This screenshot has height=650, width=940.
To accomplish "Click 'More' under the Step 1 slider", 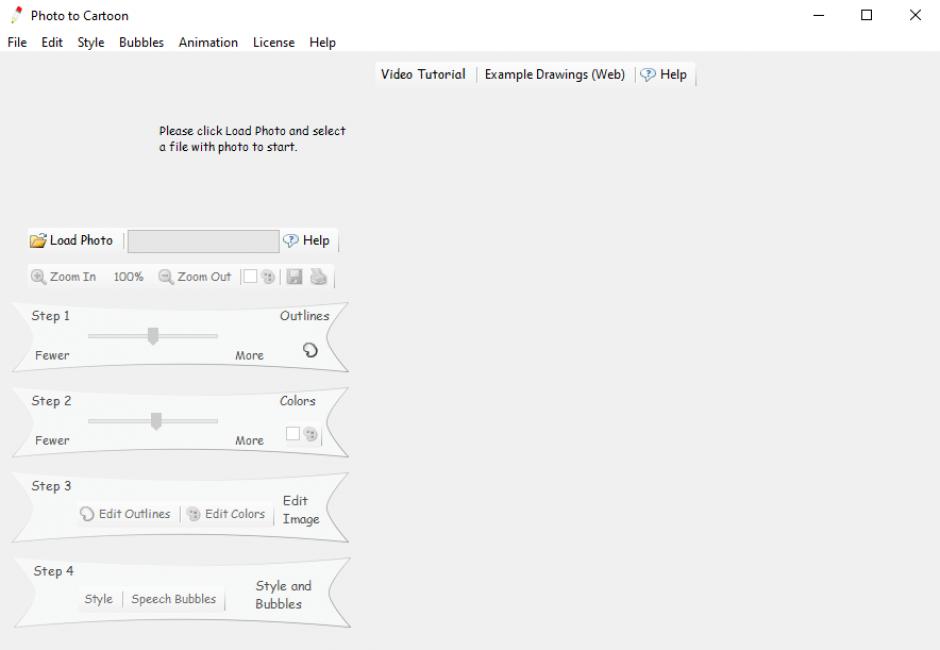I will [x=249, y=356].
